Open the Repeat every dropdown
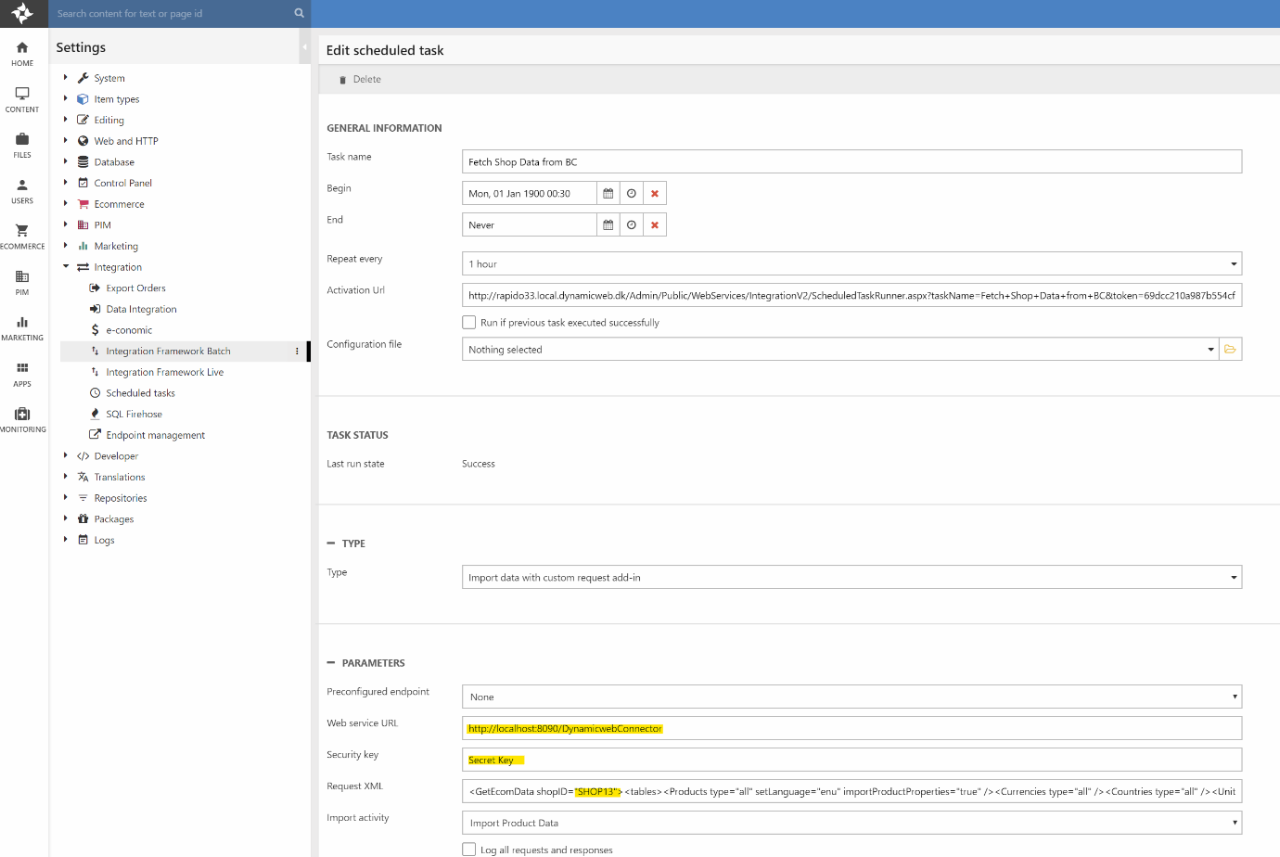This screenshot has width=1280, height=857. click(851, 264)
